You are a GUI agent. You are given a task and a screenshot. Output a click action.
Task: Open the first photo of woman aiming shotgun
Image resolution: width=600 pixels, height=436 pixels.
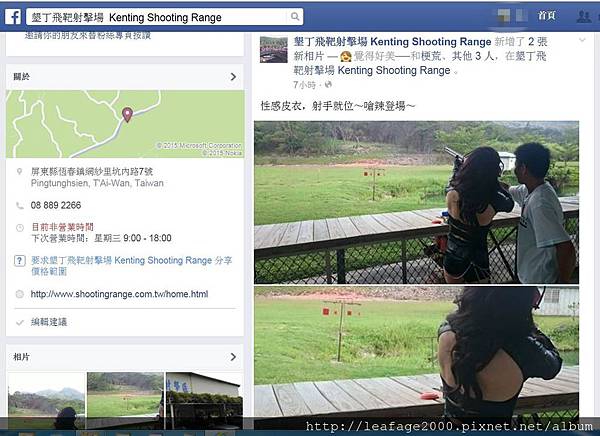(416, 202)
